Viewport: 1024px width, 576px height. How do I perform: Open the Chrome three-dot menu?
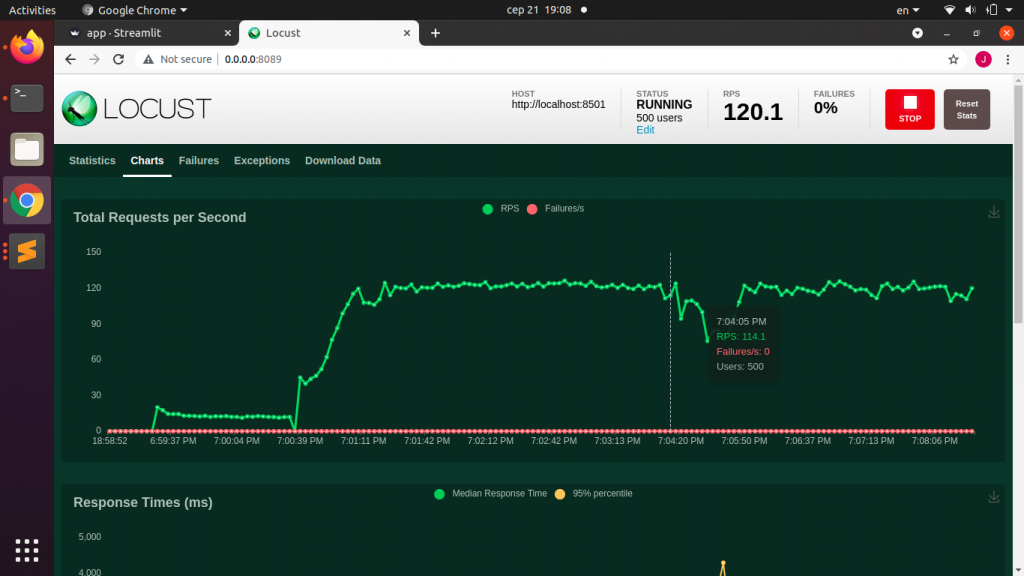(1008, 59)
